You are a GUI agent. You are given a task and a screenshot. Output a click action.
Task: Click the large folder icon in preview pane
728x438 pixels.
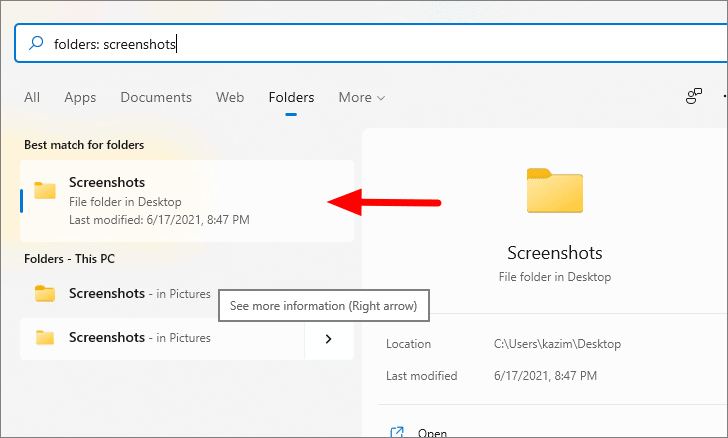(x=555, y=190)
